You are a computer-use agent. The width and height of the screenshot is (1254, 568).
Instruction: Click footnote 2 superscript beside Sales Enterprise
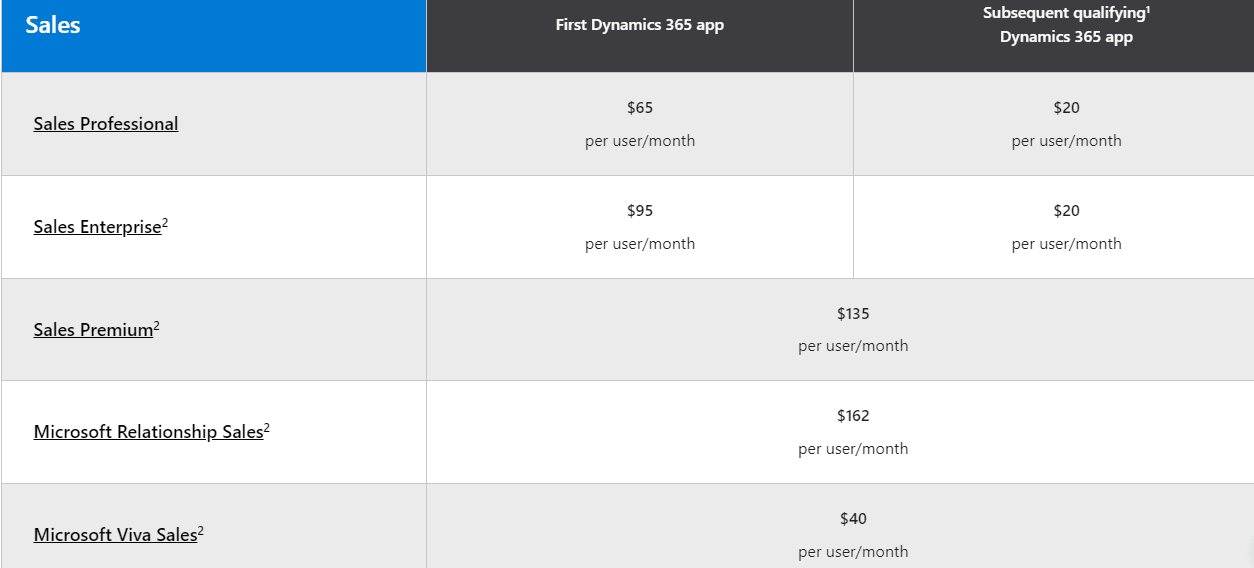click(x=165, y=223)
